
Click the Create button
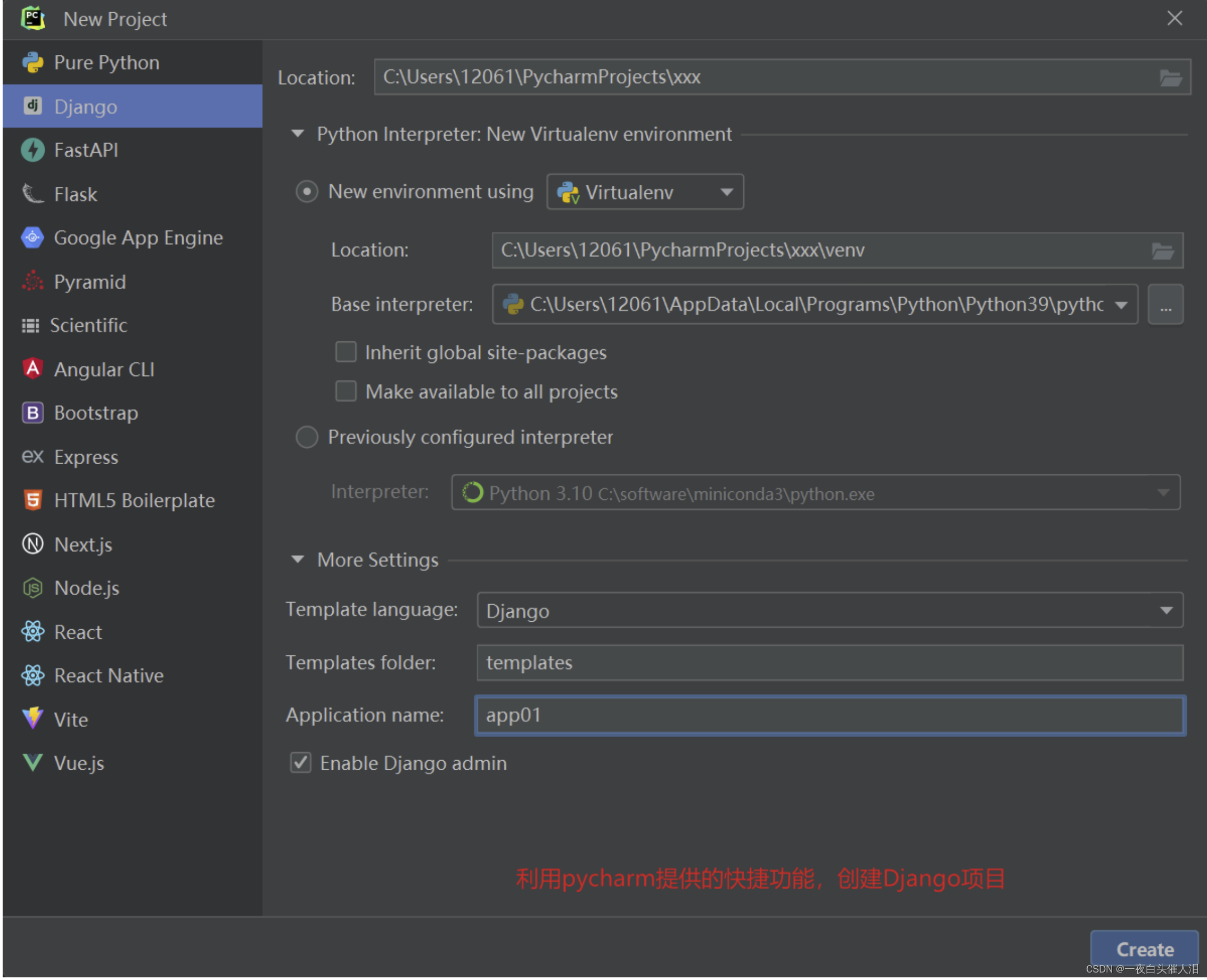(1144, 949)
